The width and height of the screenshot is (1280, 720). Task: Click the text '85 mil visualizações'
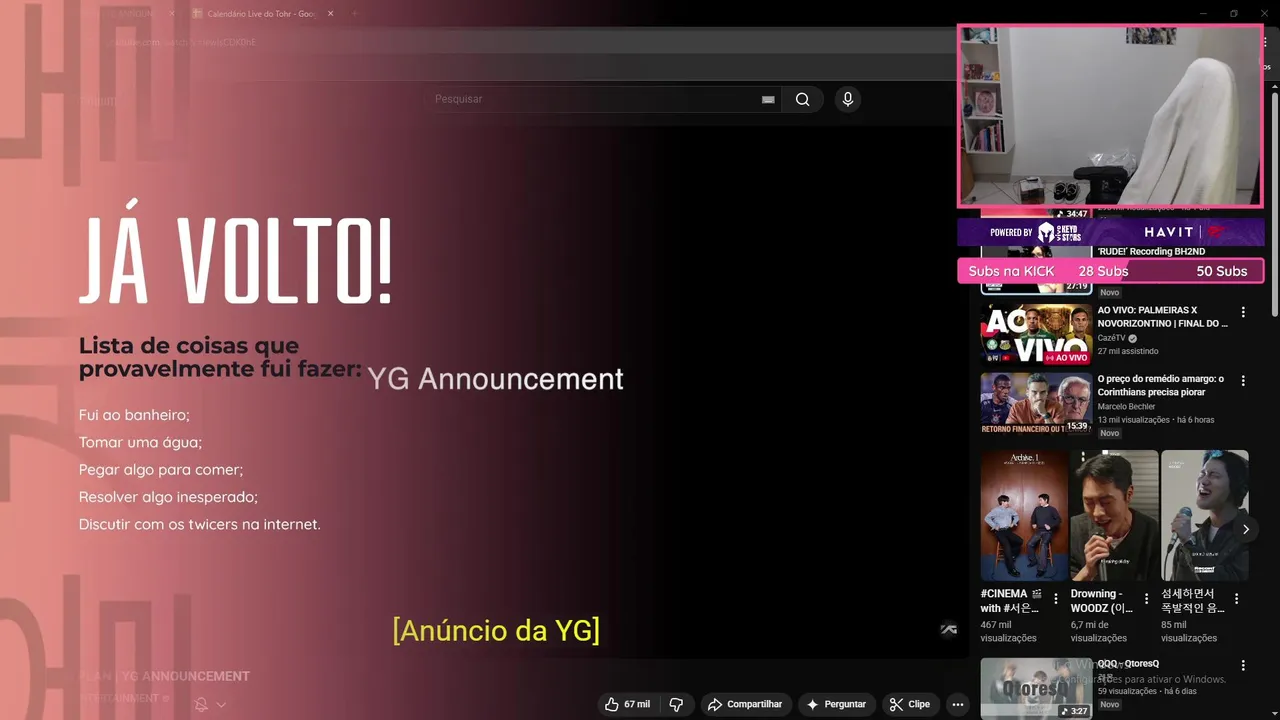[x=1189, y=631]
